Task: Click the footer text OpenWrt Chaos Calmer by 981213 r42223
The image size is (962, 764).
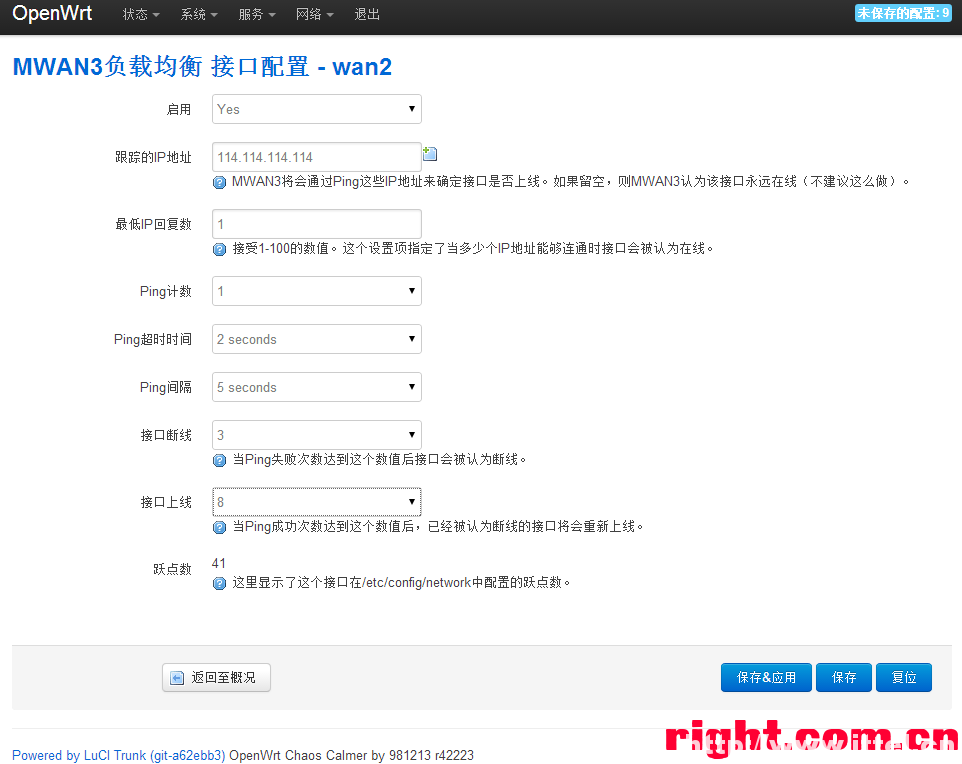Action: [x=352, y=755]
